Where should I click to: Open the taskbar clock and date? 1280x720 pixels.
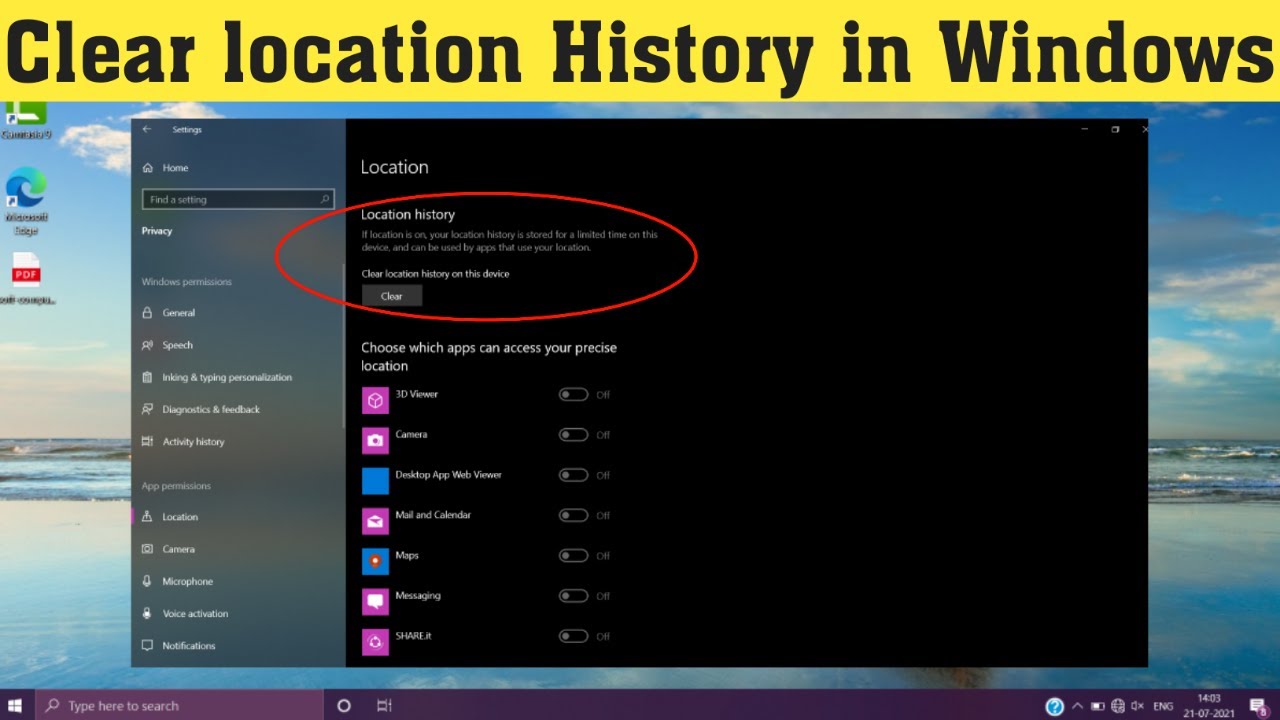(x=1208, y=706)
